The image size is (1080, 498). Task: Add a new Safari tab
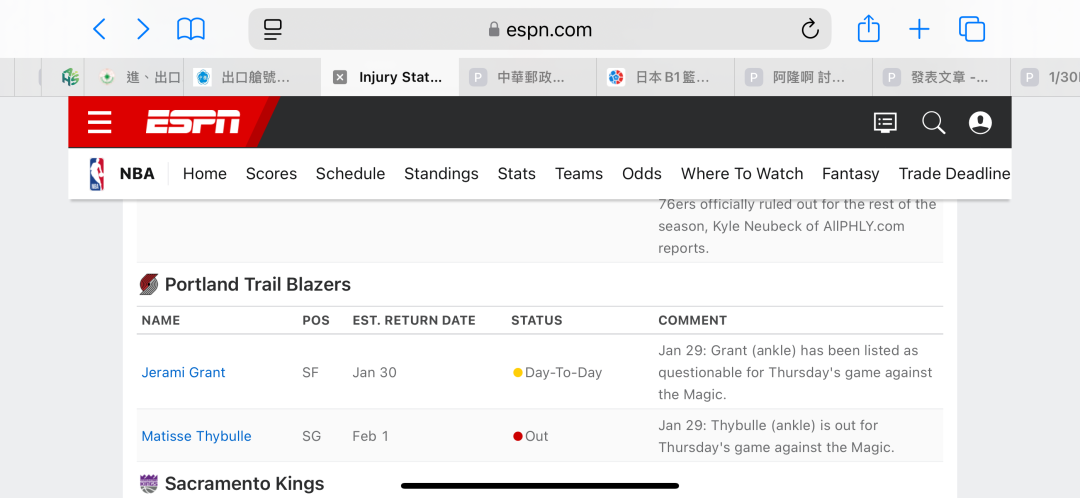[x=919, y=29]
